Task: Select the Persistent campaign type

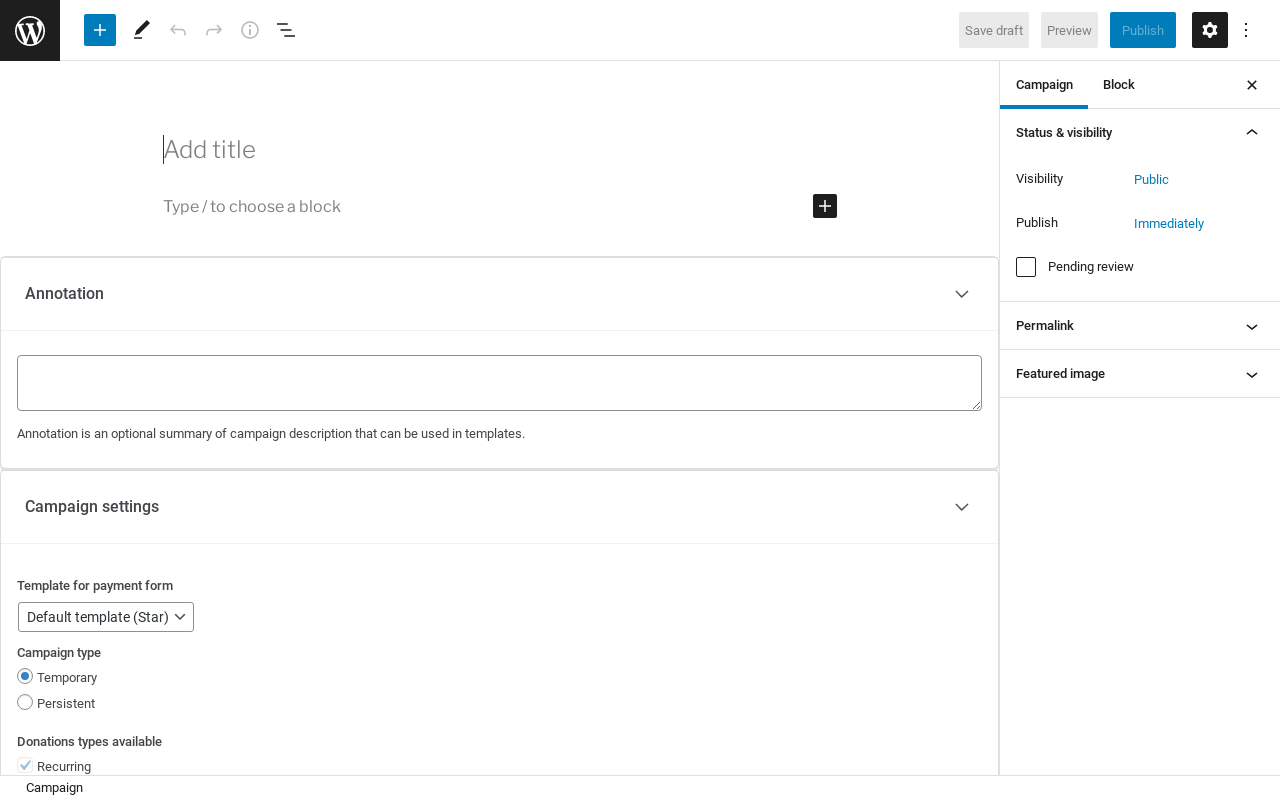Action: [x=25, y=703]
